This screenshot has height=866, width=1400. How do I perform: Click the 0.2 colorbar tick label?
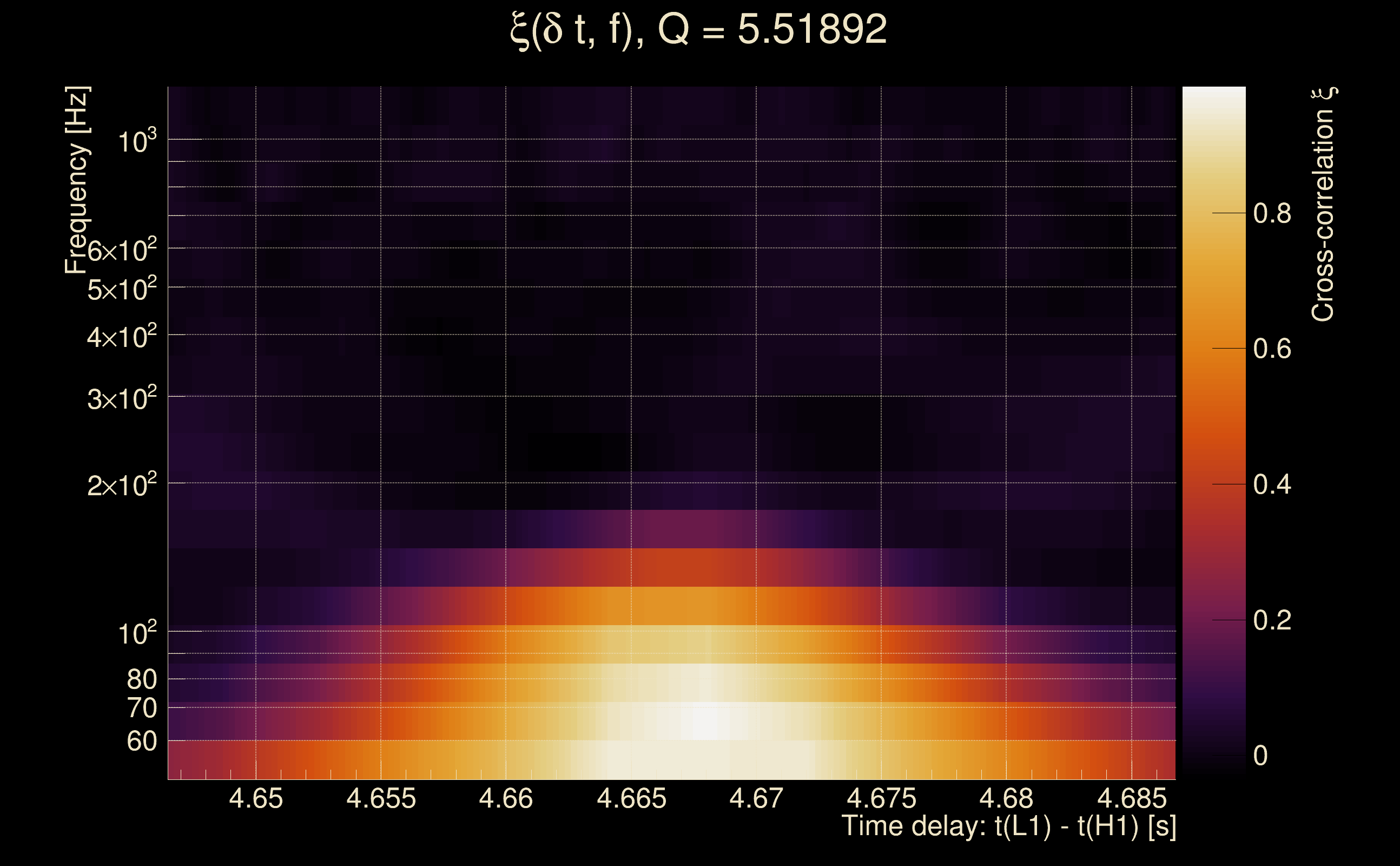tap(1272, 620)
